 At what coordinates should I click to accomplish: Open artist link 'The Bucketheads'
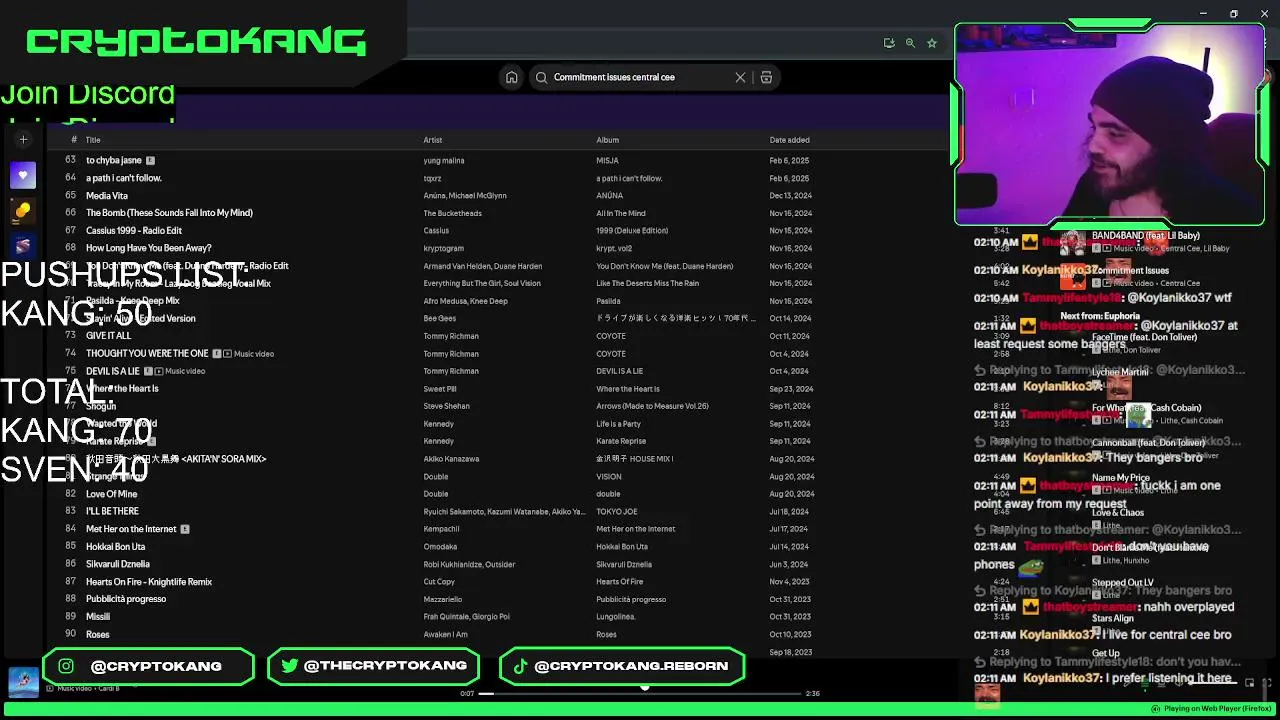451,213
